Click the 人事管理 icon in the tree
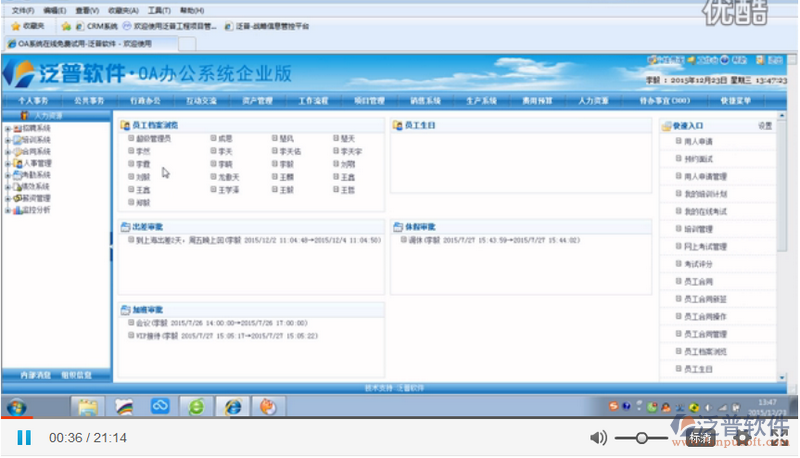Viewport: 800px width, 458px height. [x=17, y=163]
